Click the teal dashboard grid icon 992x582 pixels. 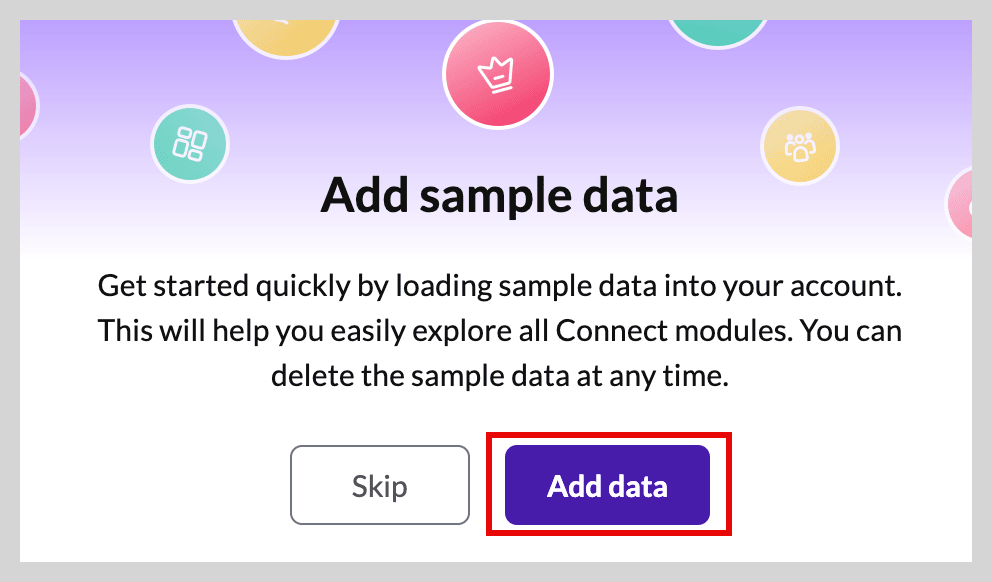[190, 144]
